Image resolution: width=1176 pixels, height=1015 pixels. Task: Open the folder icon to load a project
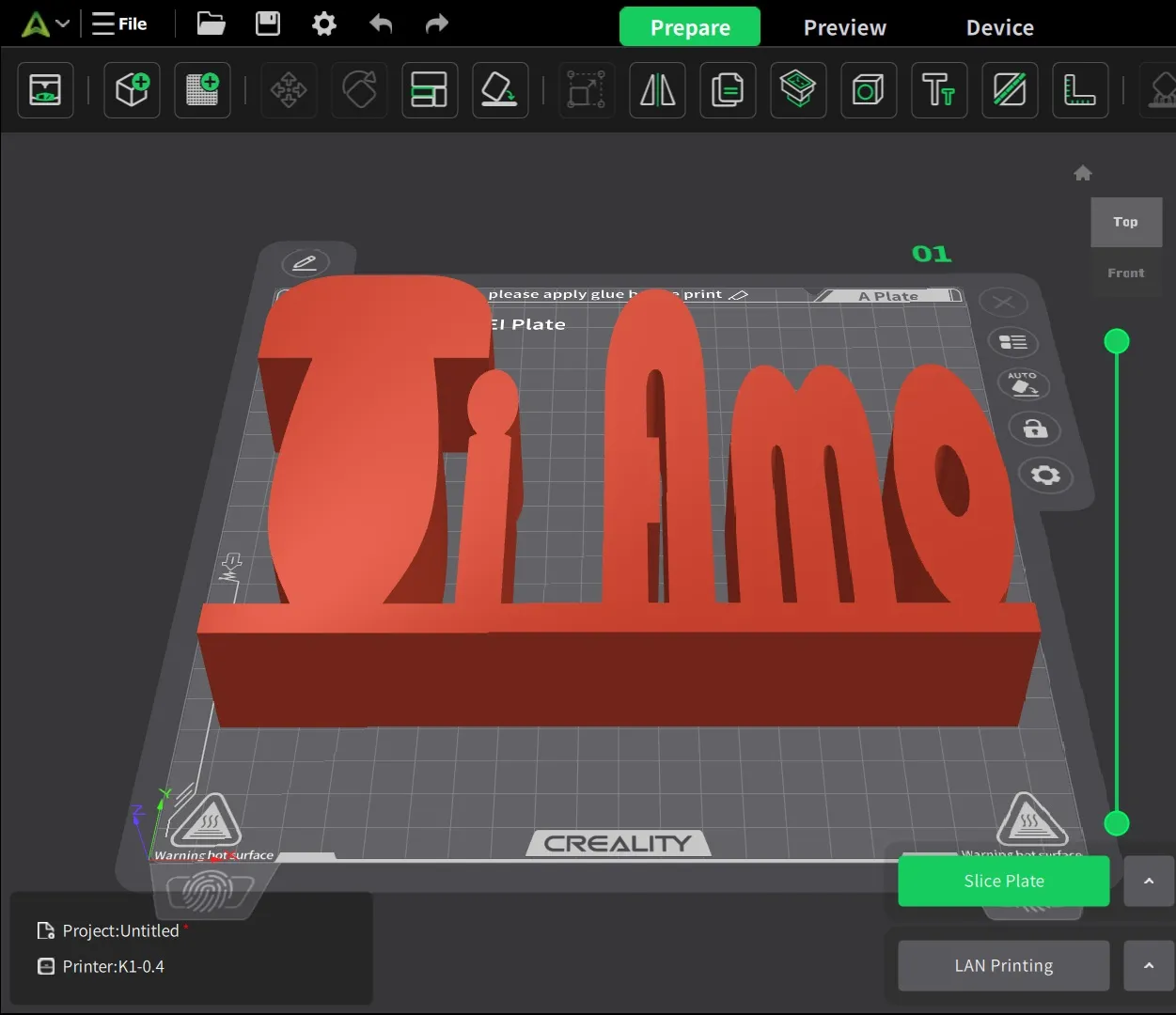click(x=211, y=23)
